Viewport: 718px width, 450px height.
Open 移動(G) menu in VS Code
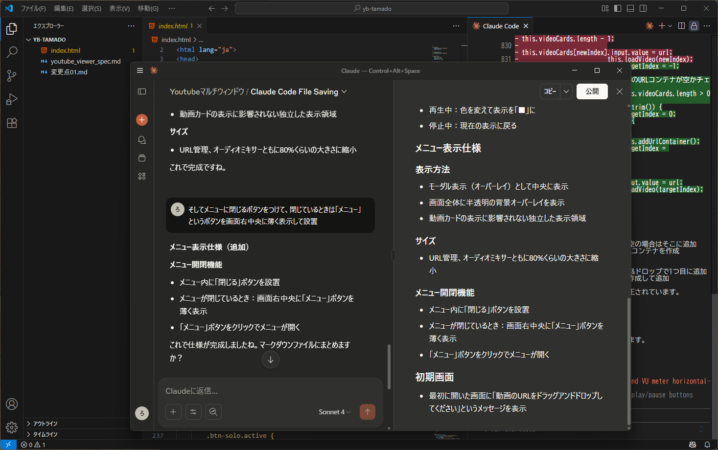148,9
